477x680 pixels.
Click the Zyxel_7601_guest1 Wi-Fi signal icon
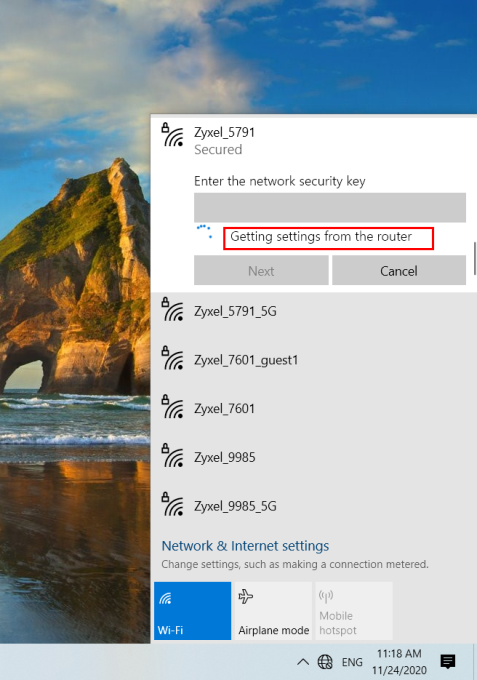click(173, 358)
